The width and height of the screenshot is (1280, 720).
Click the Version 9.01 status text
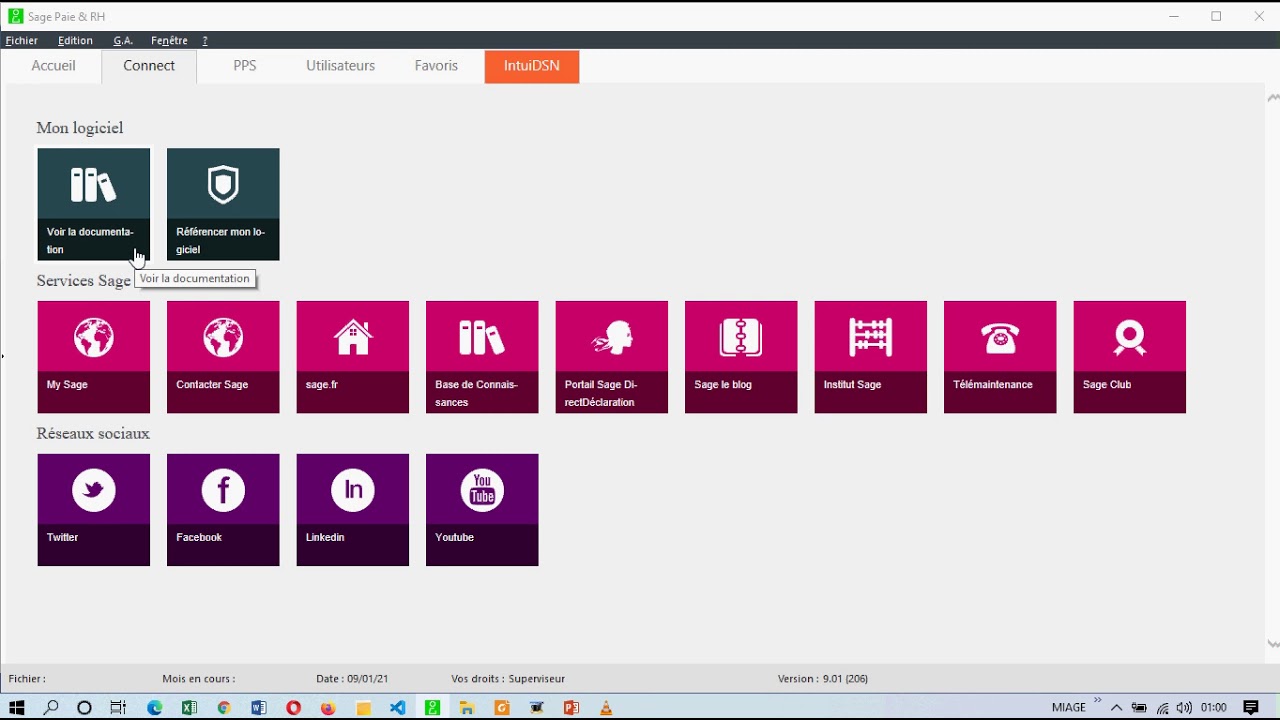(x=823, y=679)
